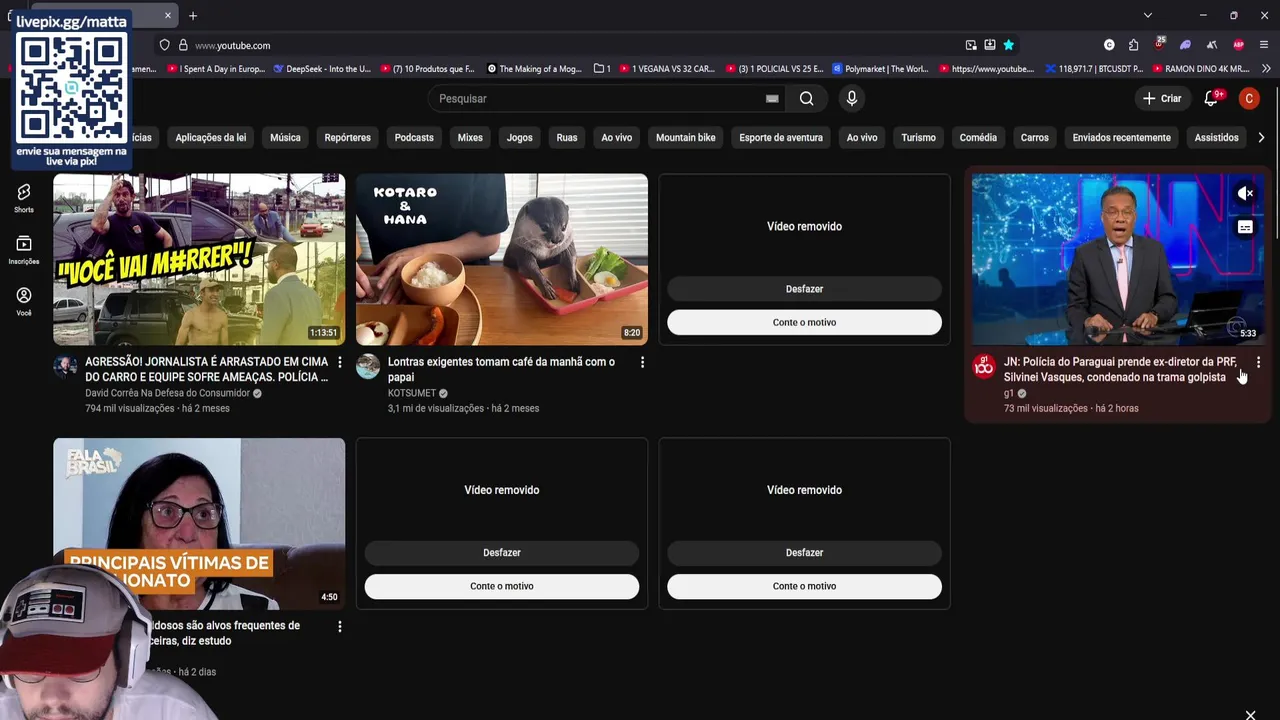Select the Esporte de aventura chip
Image resolution: width=1280 pixels, height=720 pixels.
click(781, 138)
